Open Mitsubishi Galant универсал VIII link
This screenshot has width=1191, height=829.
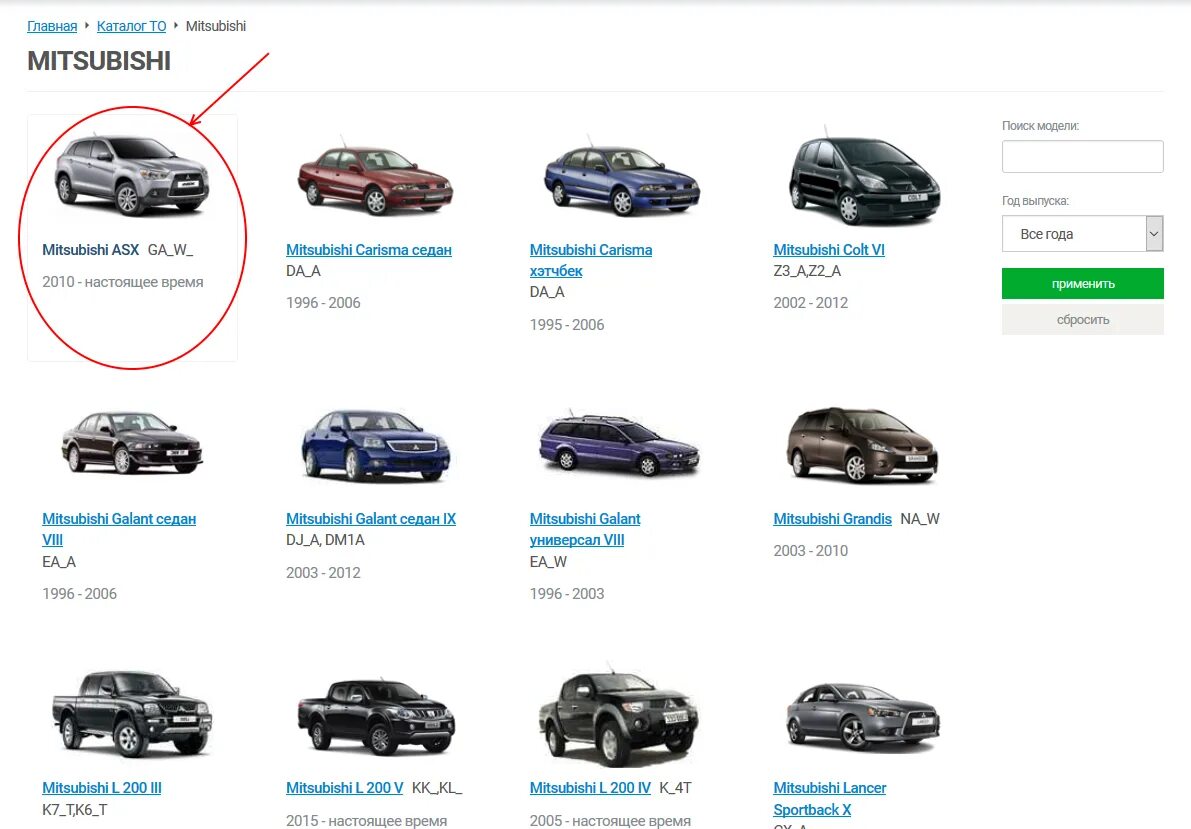pyautogui.click(x=585, y=529)
